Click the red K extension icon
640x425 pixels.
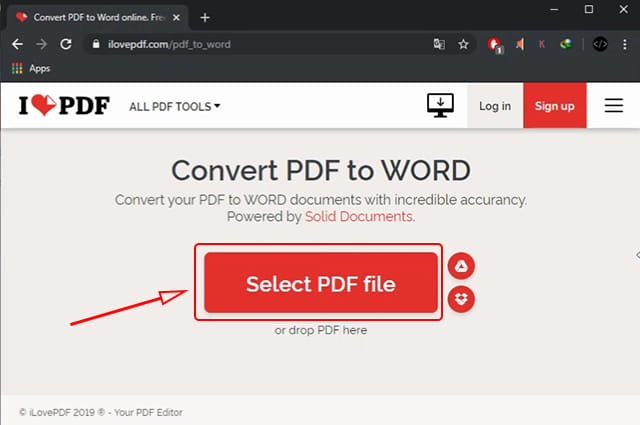tap(542, 44)
